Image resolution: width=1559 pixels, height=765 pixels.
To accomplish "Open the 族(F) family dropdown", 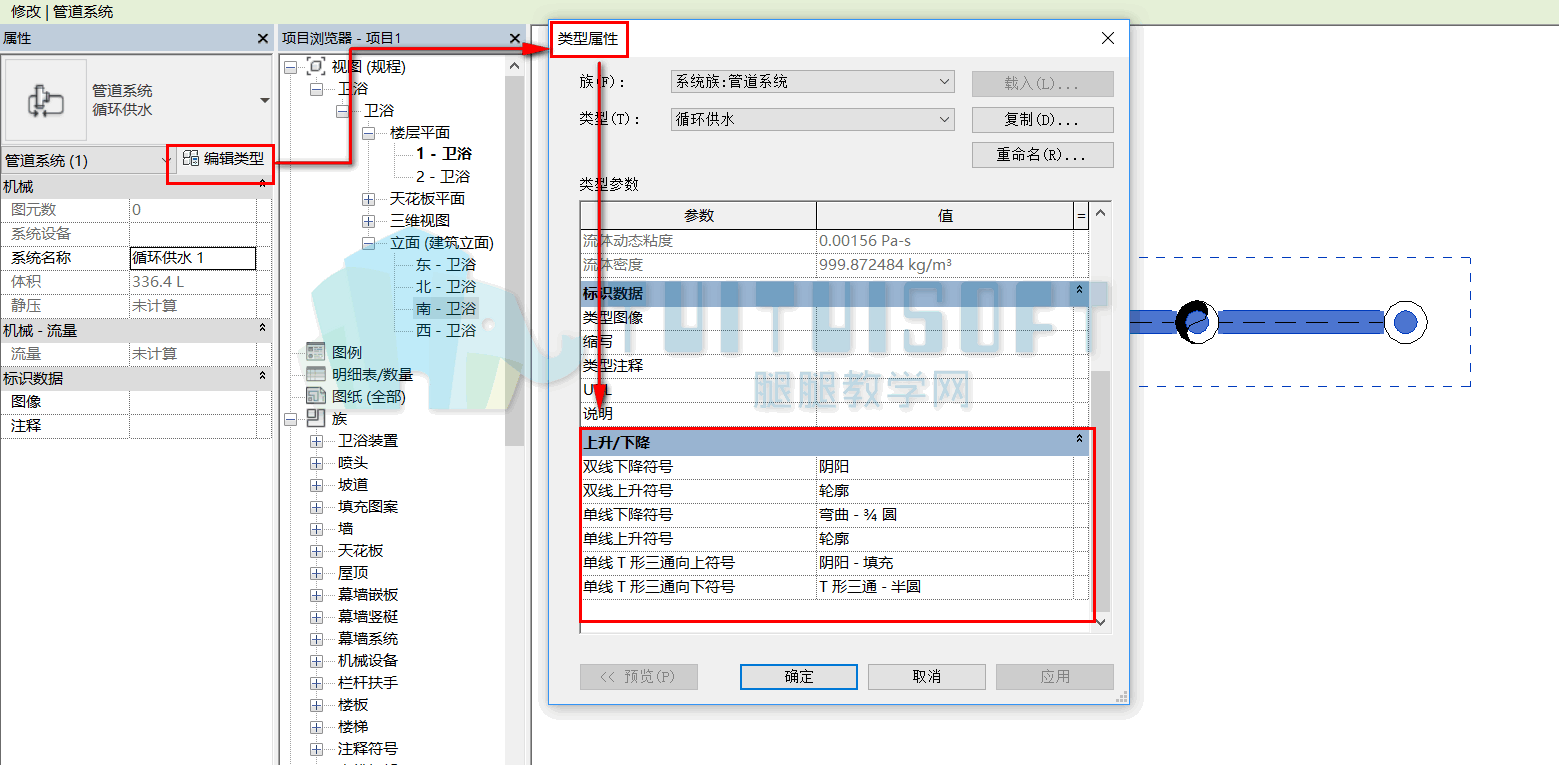I will (x=812, y=82).
